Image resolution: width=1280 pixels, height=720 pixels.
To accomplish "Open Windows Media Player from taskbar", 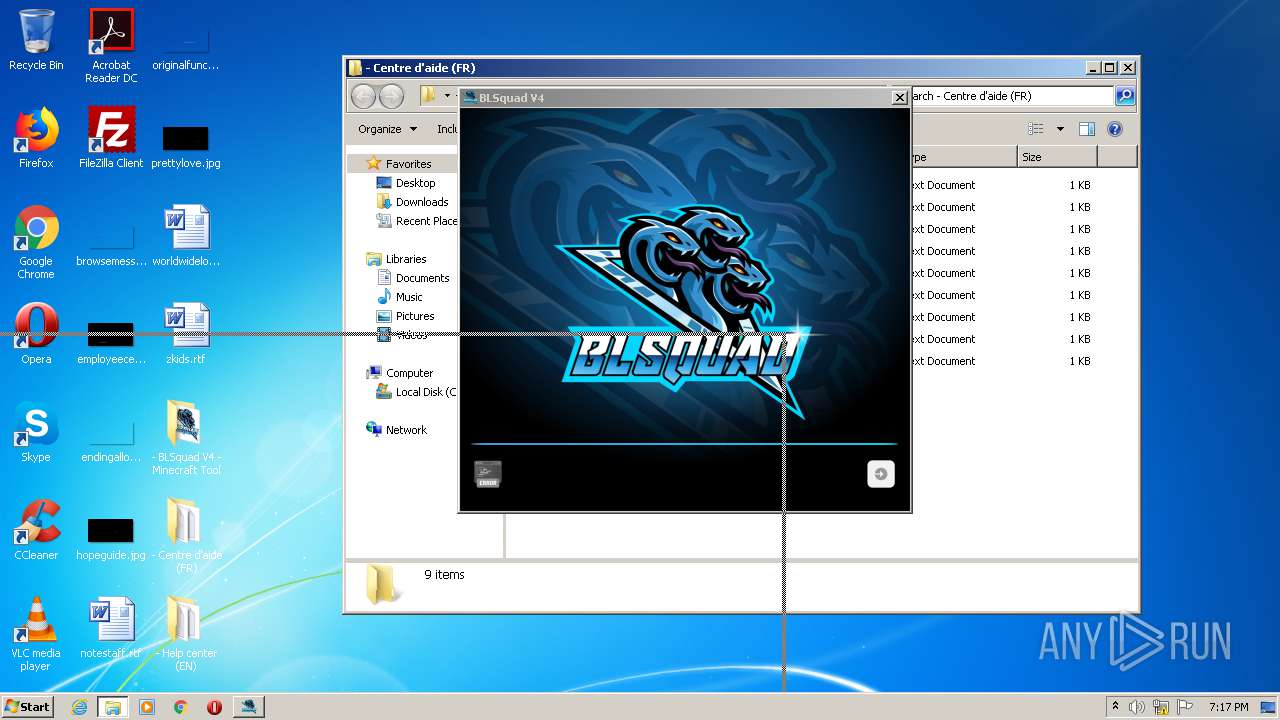I will click(147, 707).
